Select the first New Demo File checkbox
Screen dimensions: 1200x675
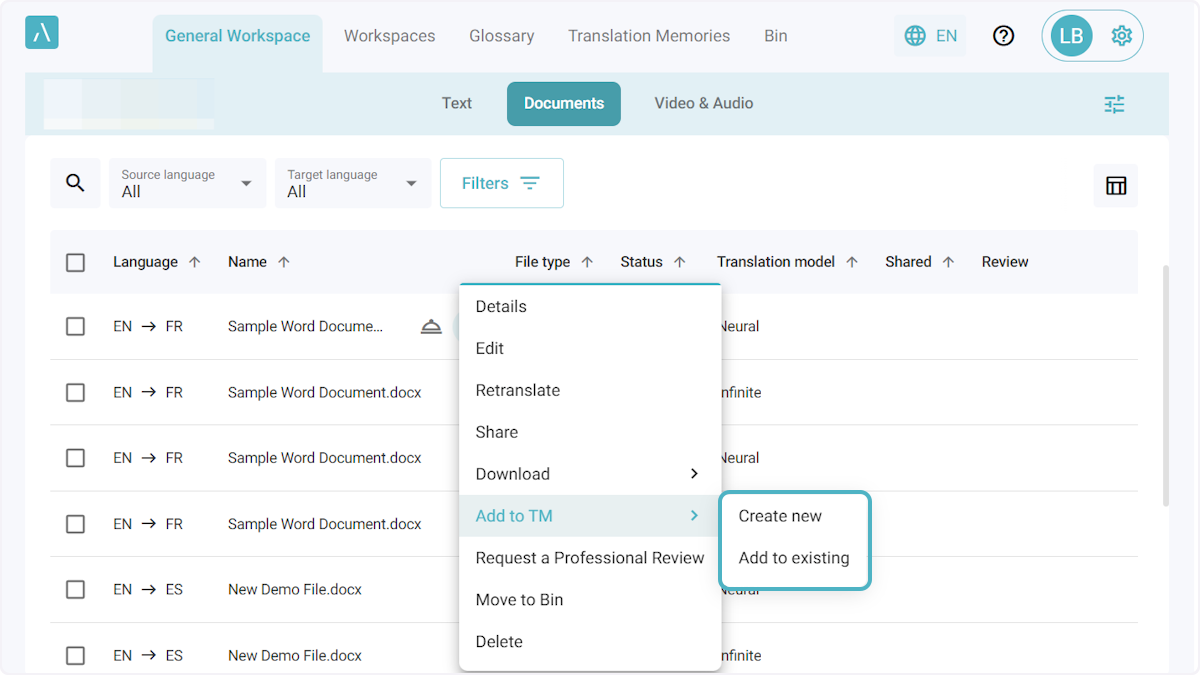[76, 590]
